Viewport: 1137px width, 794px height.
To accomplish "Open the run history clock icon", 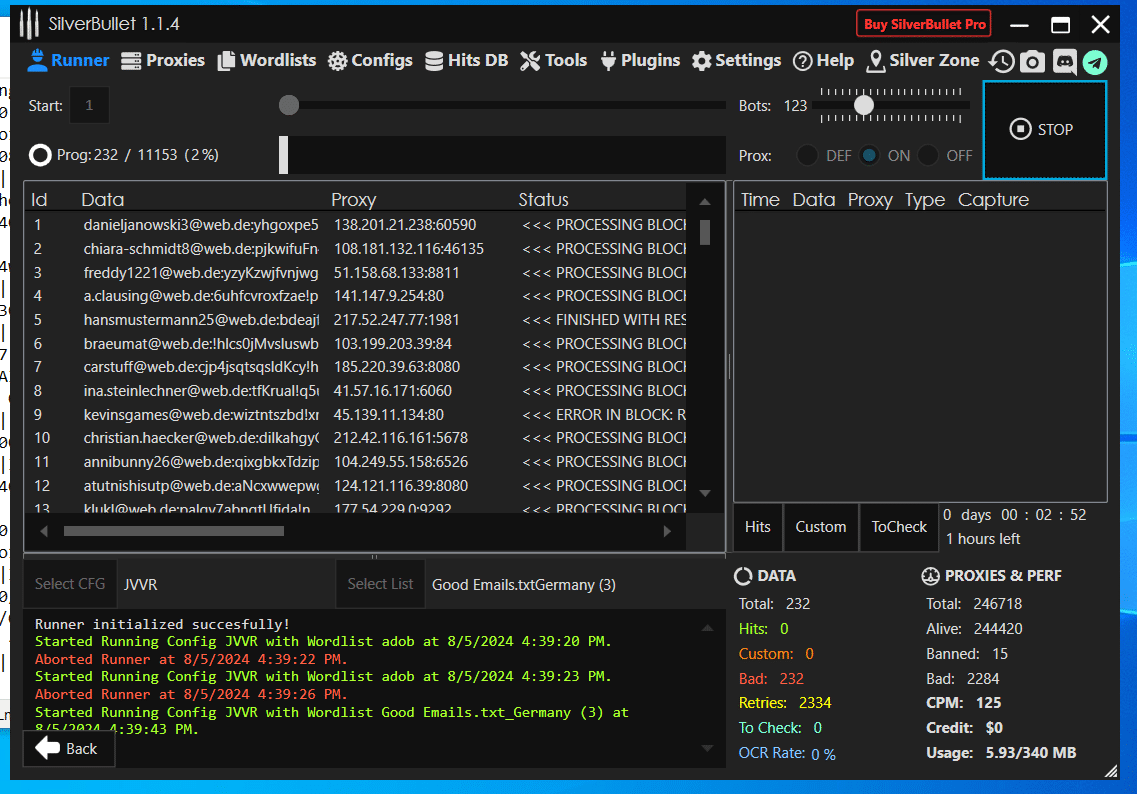I will coord(1001,61).
